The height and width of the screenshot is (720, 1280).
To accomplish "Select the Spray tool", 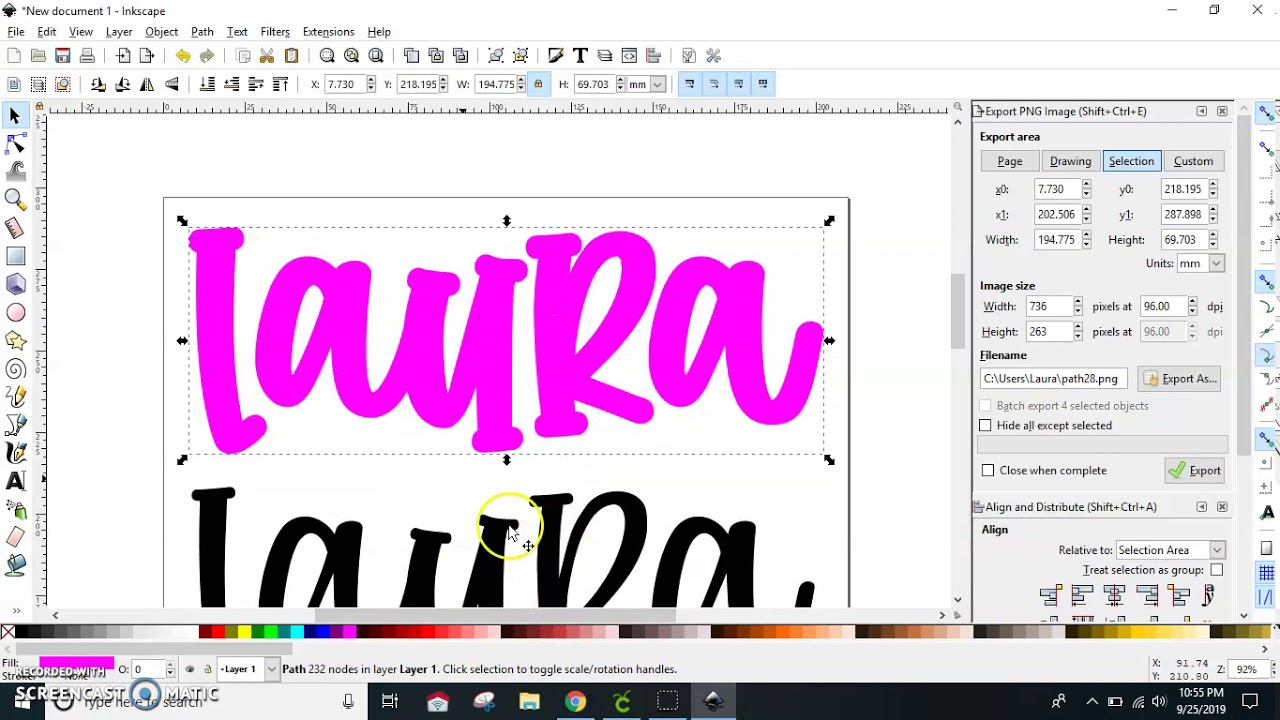I will coord(15,510).
